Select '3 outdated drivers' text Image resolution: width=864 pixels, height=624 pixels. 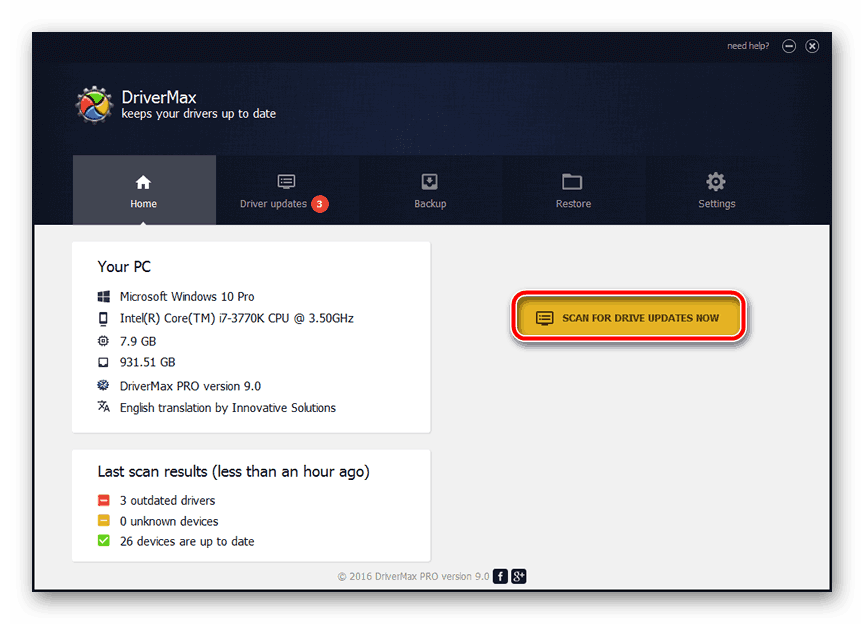(x=168, y=501)
